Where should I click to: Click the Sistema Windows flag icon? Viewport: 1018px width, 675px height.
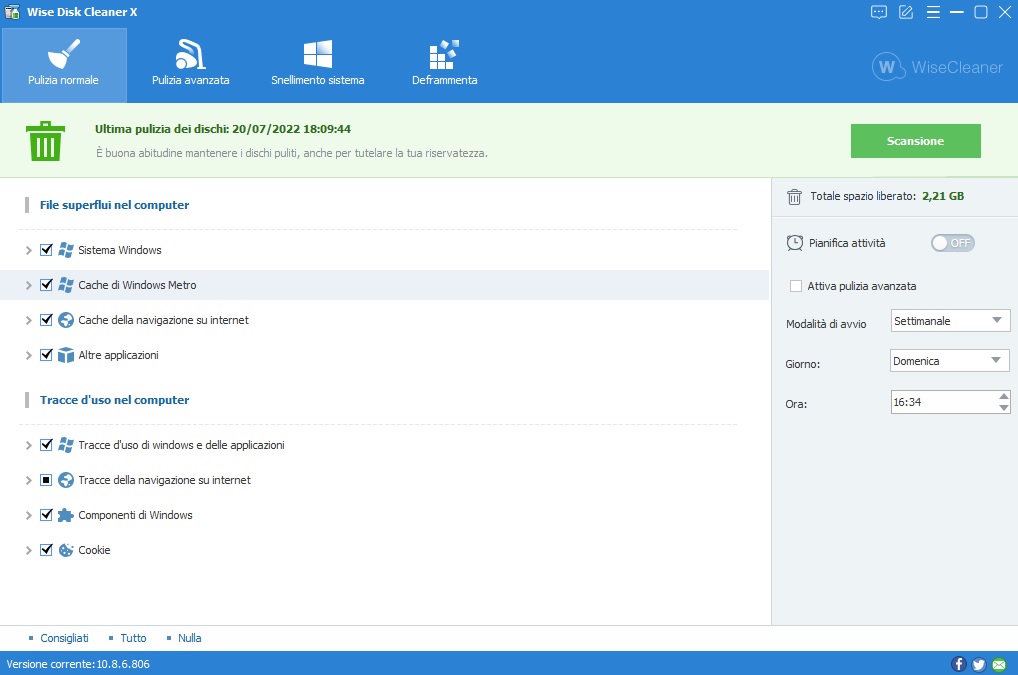[66, 250]
